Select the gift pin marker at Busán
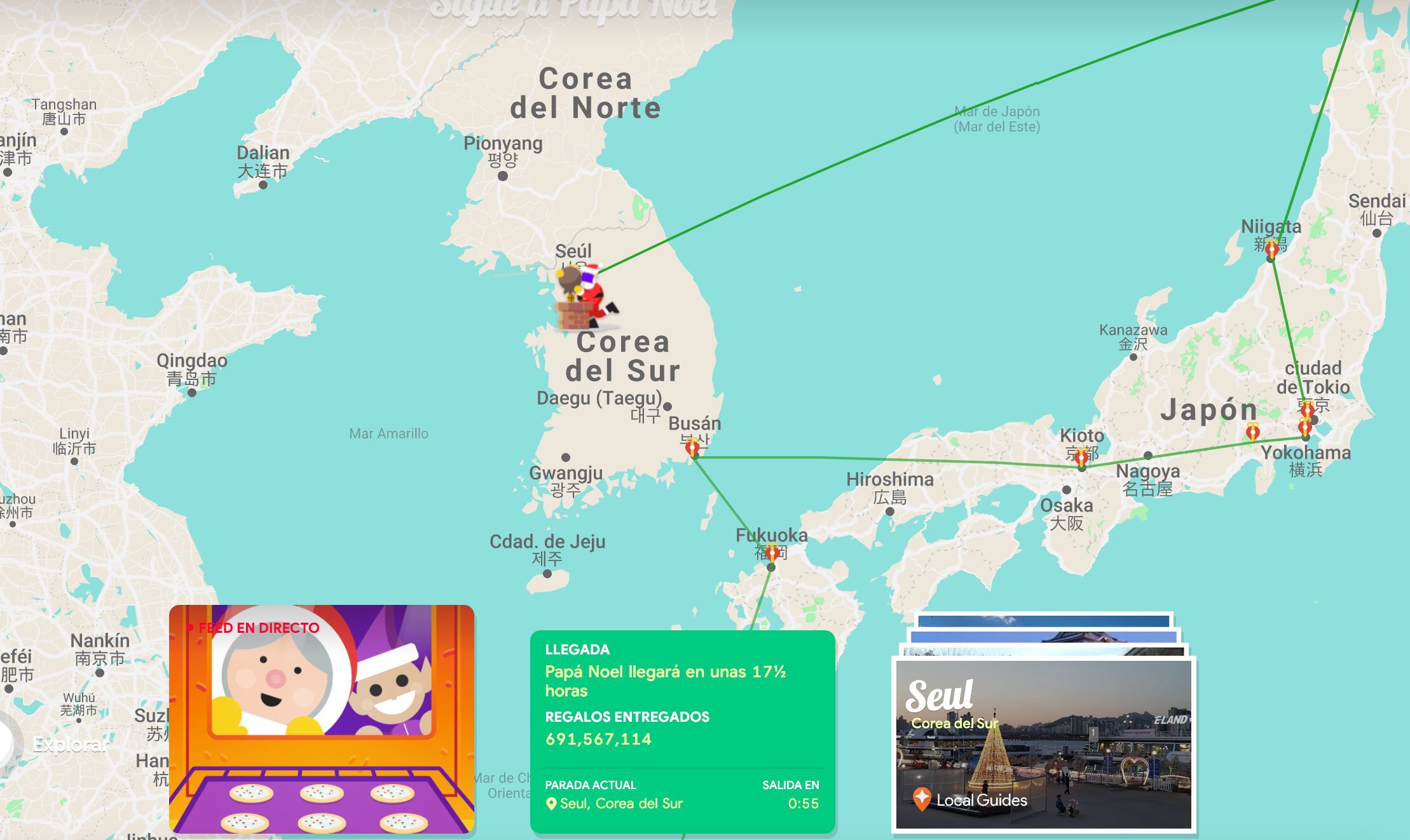Image resolution: width=1410 pixels, height=840 pixels. 692,447
